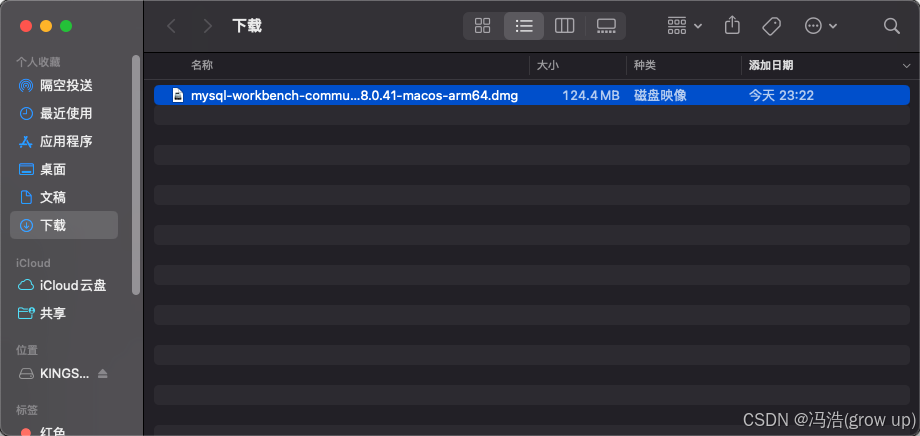This screenshot has width=920, height=436.
Task: Open the more actions ellipsis menu
Action: 820,26
